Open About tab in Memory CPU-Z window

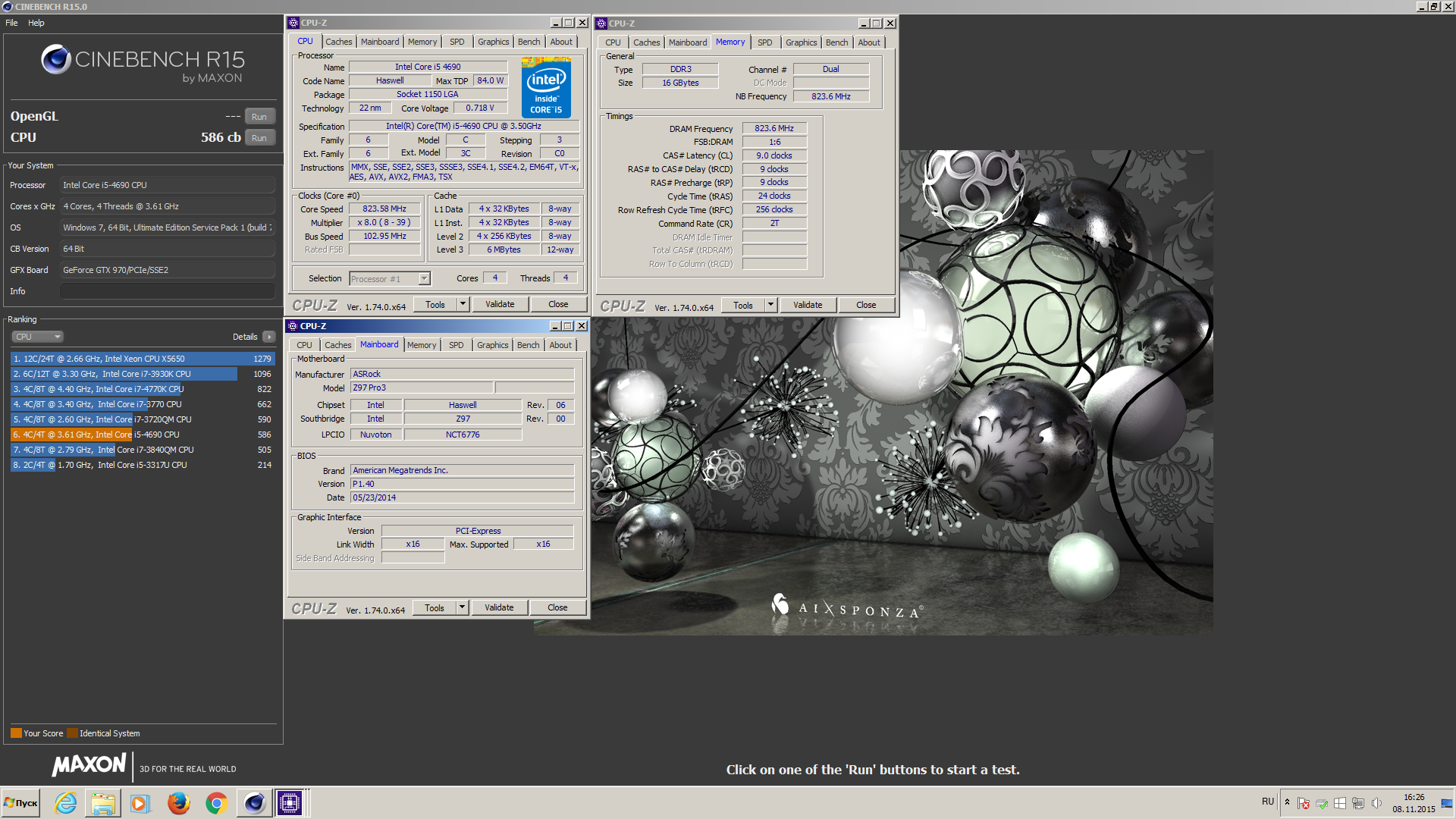click(869, 42)
